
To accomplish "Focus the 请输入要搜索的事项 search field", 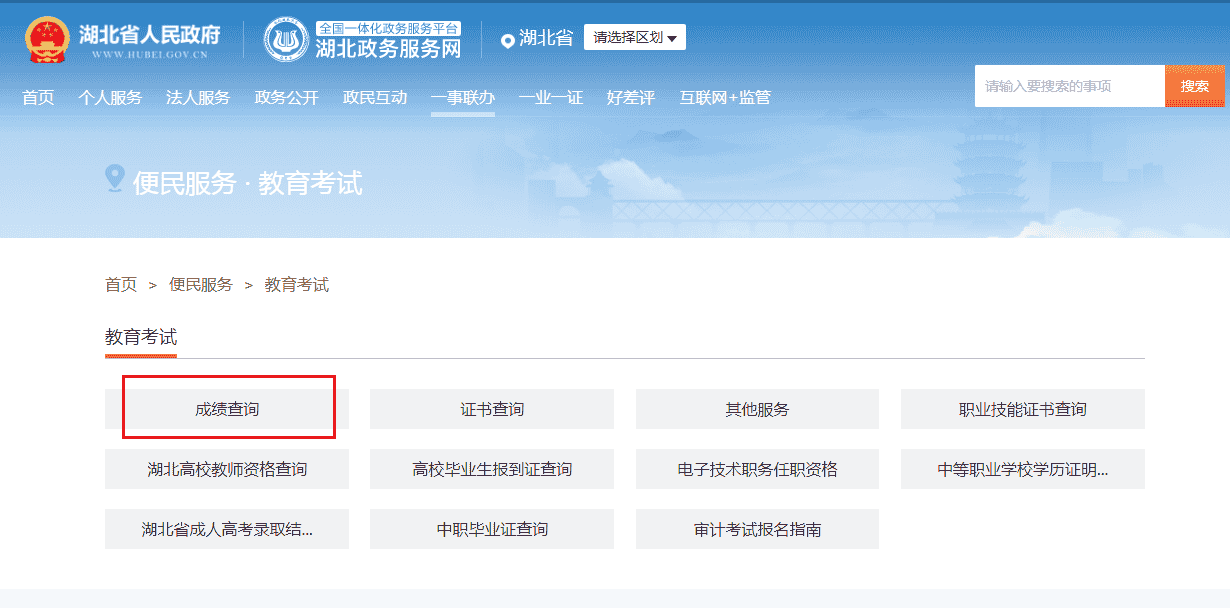I will [x=1068, y=86].
